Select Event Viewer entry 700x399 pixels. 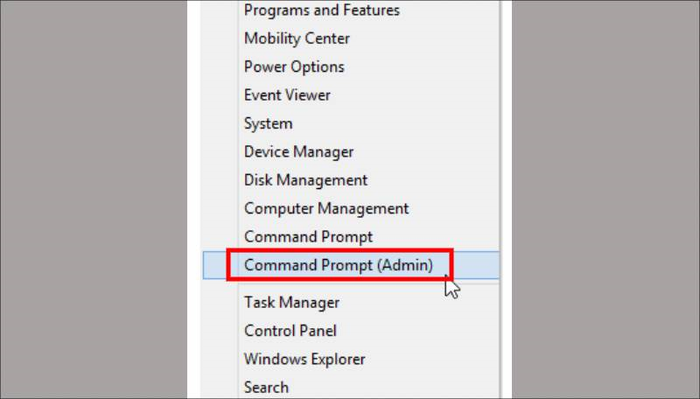287,95
